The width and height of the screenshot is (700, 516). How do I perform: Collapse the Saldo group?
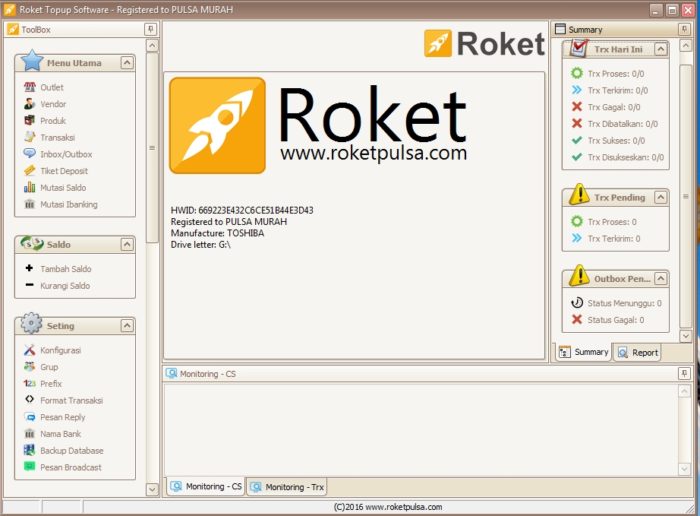127,244
